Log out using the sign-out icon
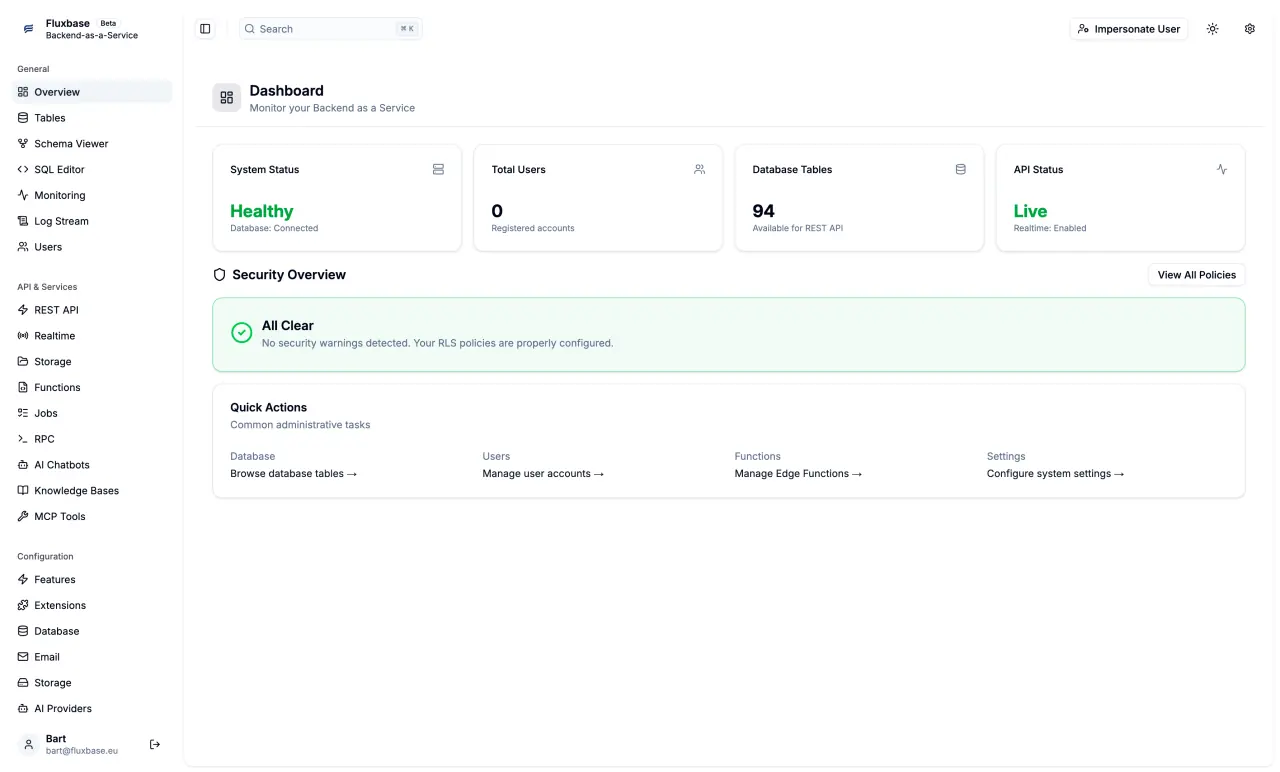This screenshot has width=1280, height=772. pos(154,744)
